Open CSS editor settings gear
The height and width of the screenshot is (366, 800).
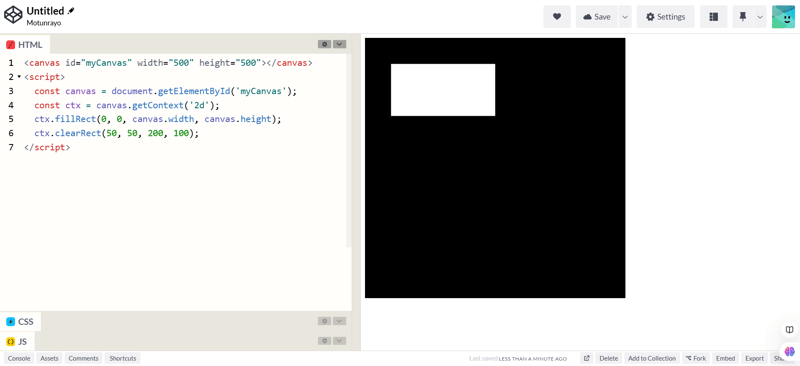[x=324, y=321]
